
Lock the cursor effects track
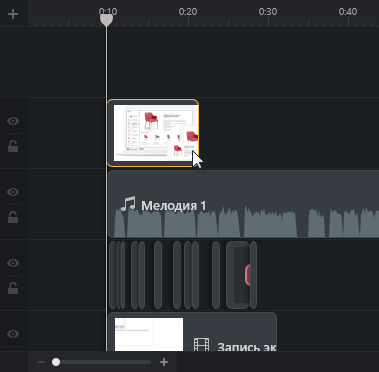13,288
